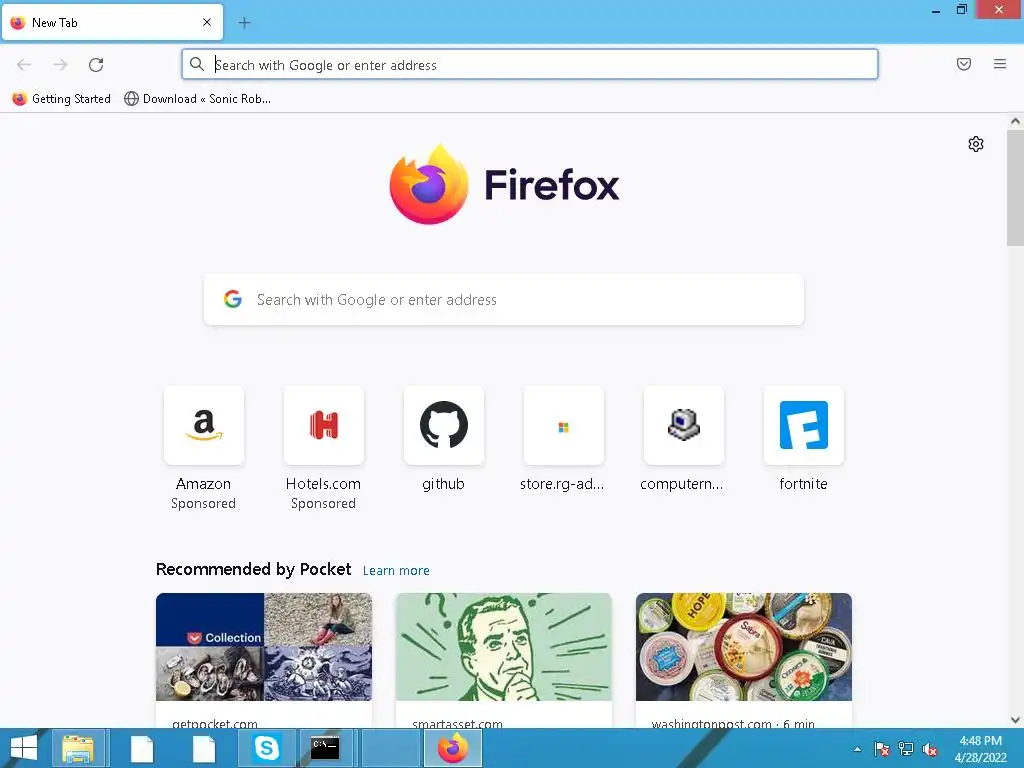Viewport: 1024px width, 768px height.
Task: Click the browser Back arrow button
Action: [24, 65]
